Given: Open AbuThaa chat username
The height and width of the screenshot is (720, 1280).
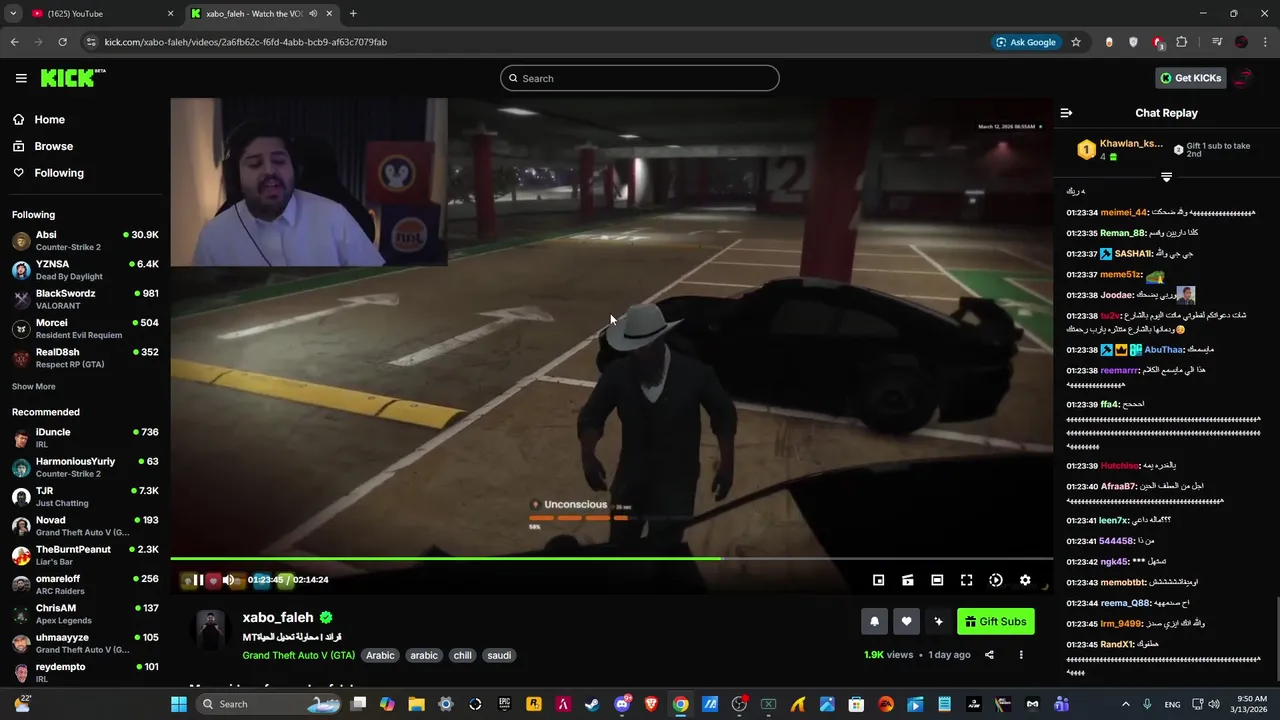Looking at the screenshot, I should coord(1165,350).
